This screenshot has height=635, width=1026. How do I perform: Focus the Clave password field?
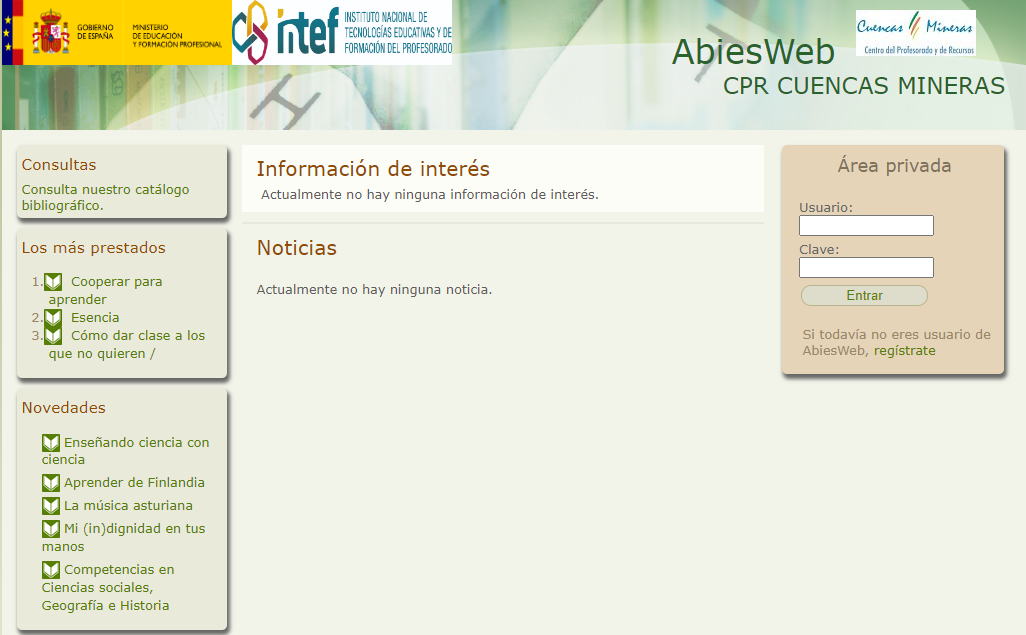pos(866,268)
